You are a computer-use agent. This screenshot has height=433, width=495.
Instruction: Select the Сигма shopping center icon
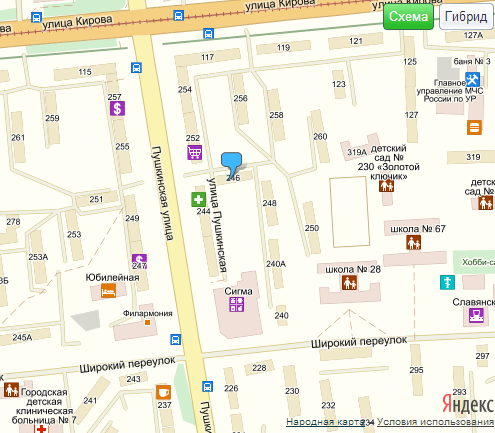237,305
